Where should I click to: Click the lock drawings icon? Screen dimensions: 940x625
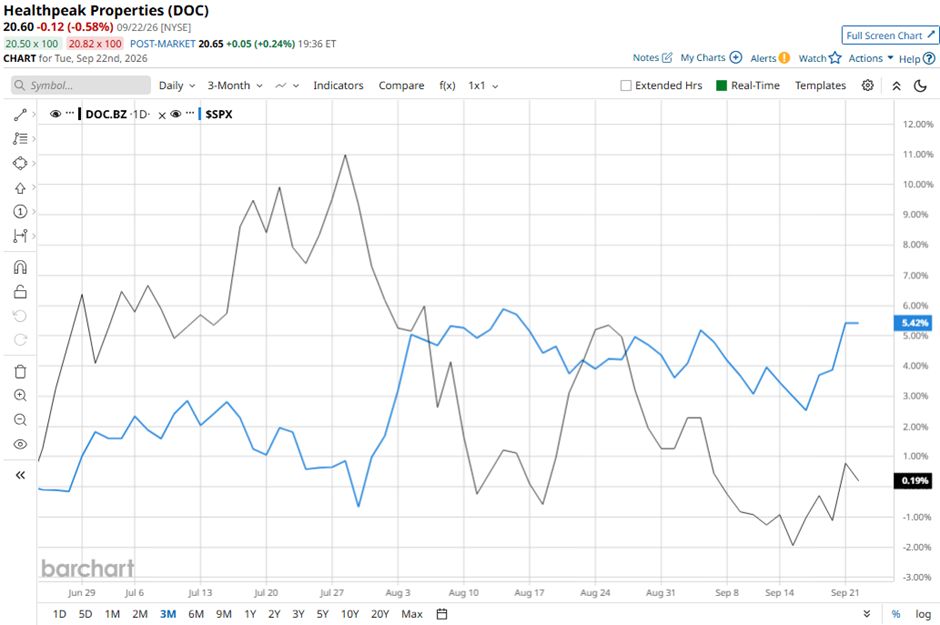click(x=20, y=292)
